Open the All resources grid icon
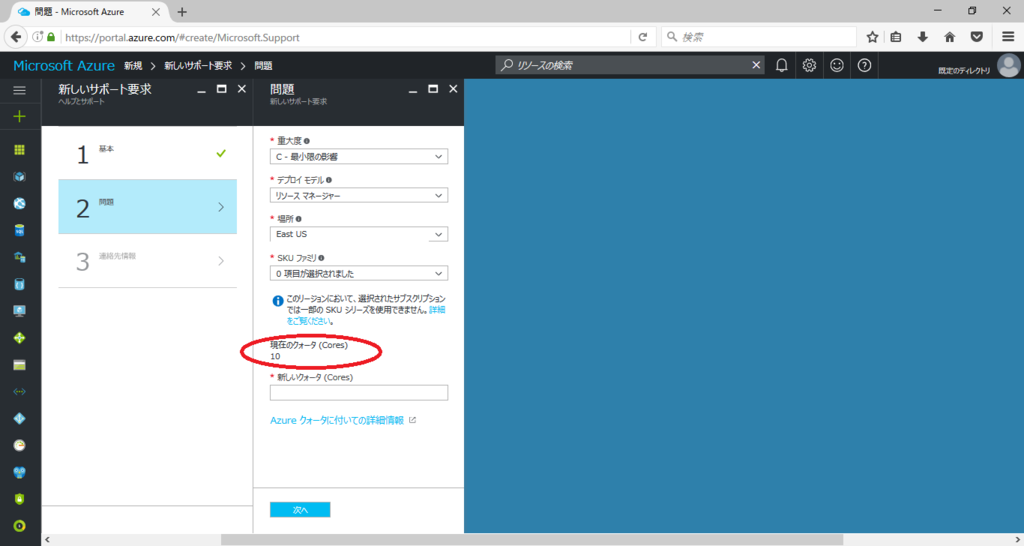Image resolution: width=1024 pixels, height=546 pixels. click(20, 150)
